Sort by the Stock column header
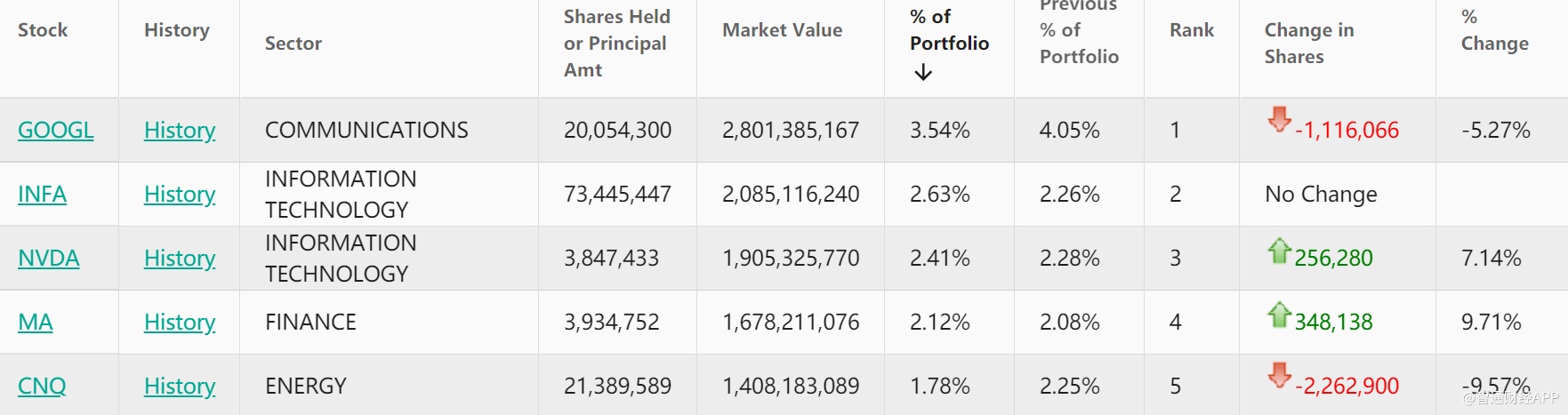The height and width of the screenshot is (415, 1568). [43, 30]
